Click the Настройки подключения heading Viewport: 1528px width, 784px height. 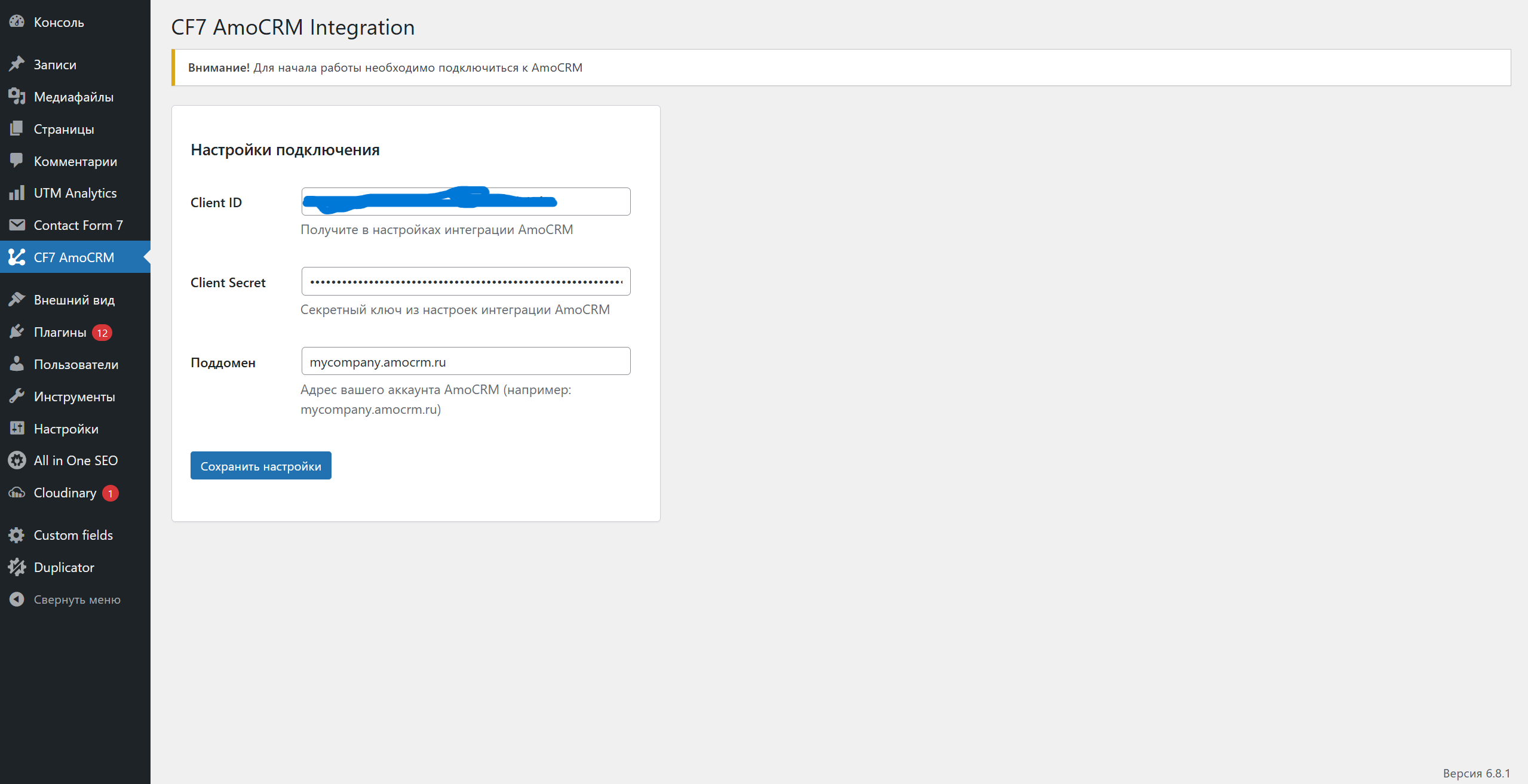(285, 150)
